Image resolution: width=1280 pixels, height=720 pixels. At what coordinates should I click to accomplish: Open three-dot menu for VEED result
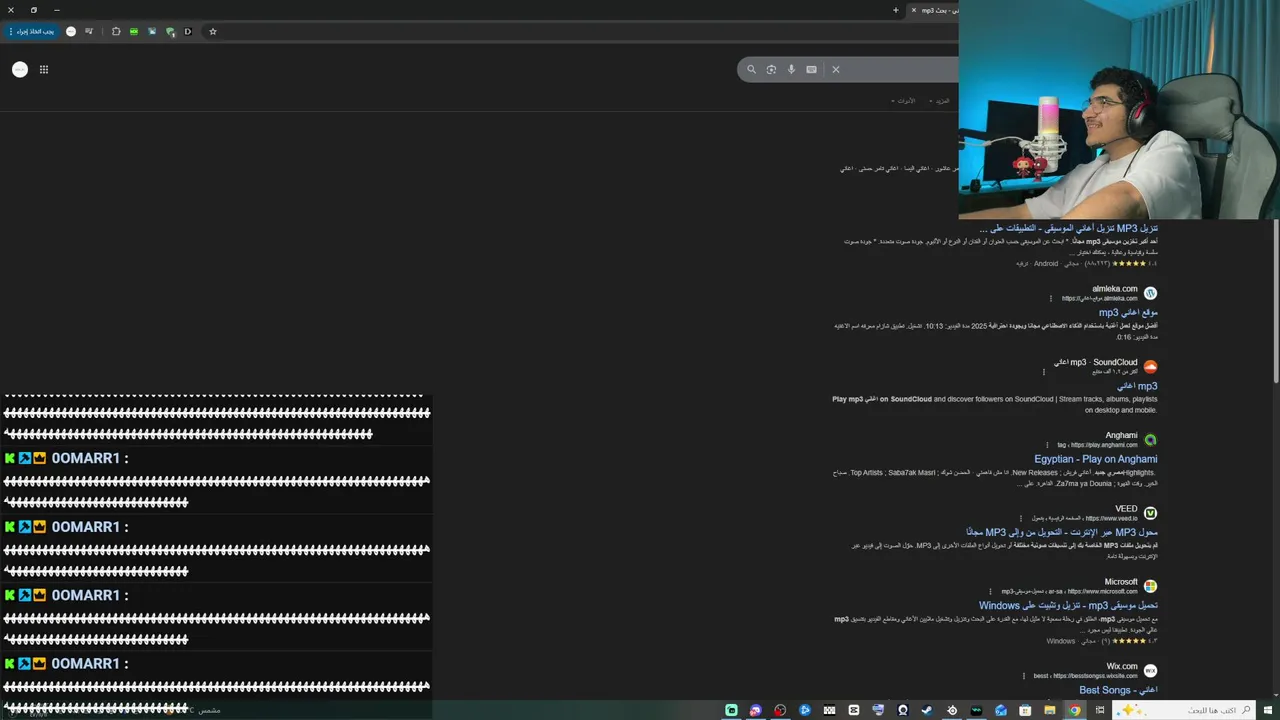point(1021,518)
